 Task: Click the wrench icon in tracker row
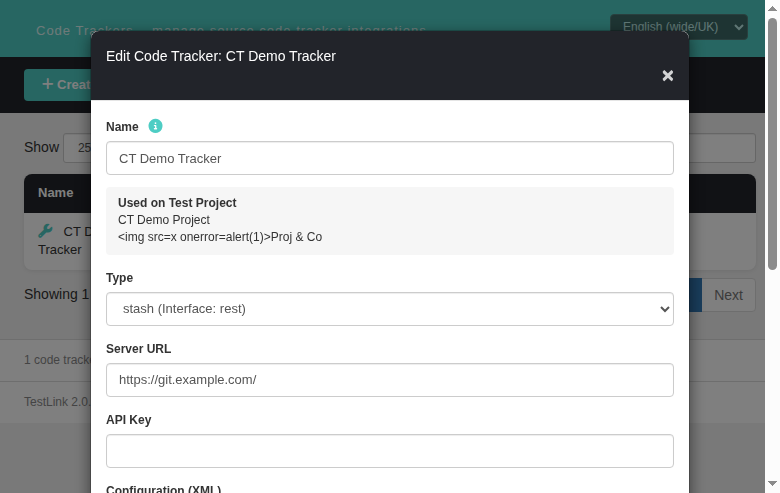click(45, 231)
